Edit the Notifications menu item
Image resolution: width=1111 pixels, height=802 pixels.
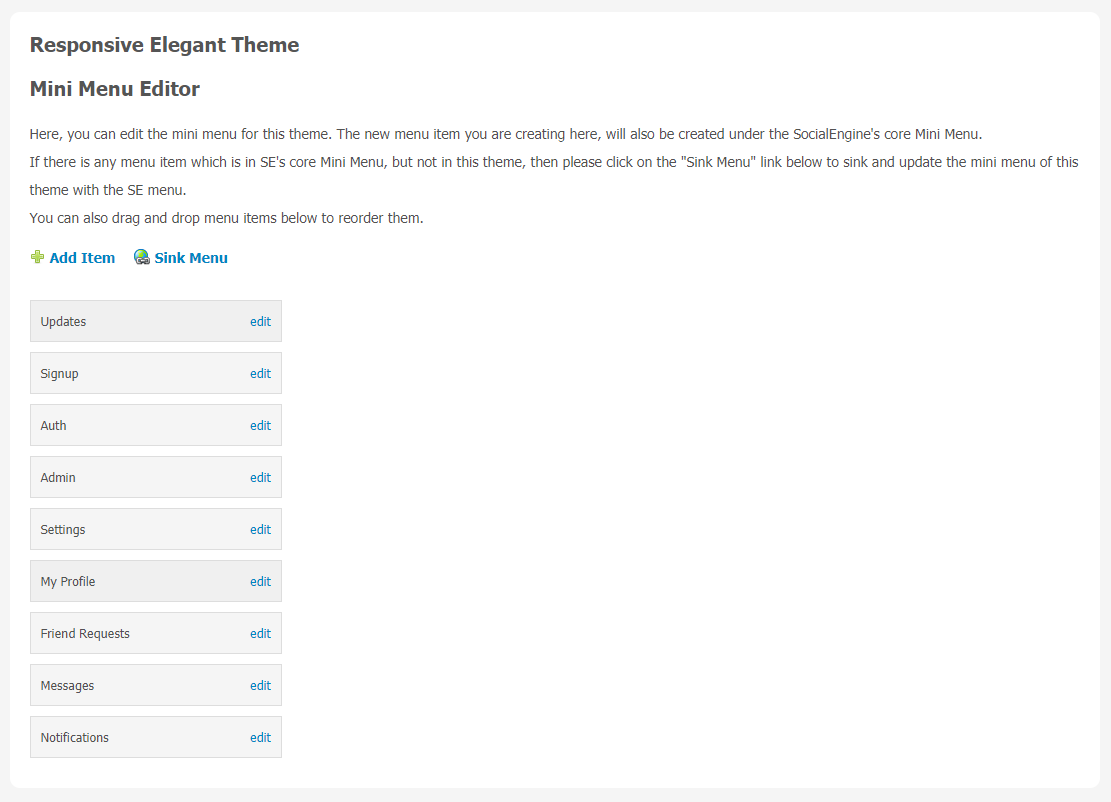[x=260, y=738]
